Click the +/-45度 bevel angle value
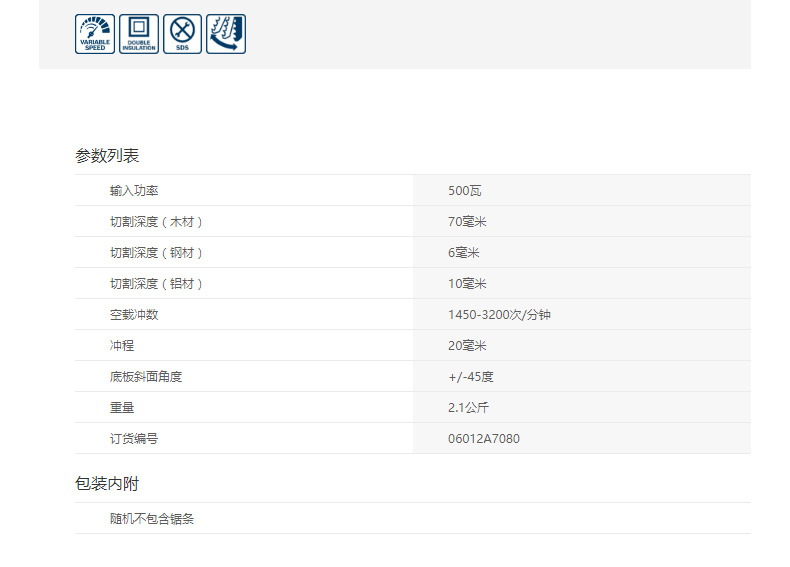This screenshot has height=567, width=790. (x=471, y=376)
